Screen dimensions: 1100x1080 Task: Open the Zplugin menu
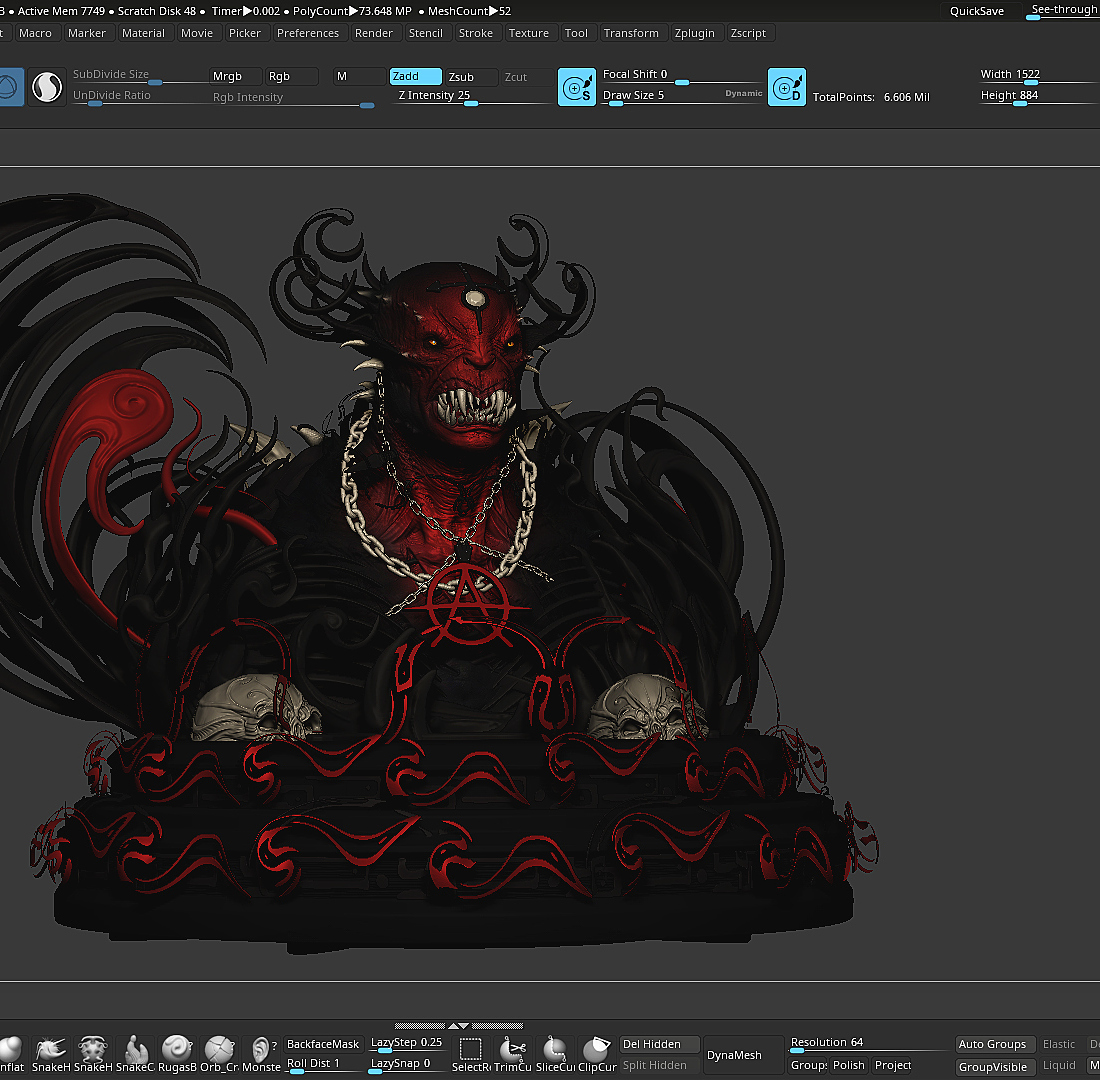point(695,33)
